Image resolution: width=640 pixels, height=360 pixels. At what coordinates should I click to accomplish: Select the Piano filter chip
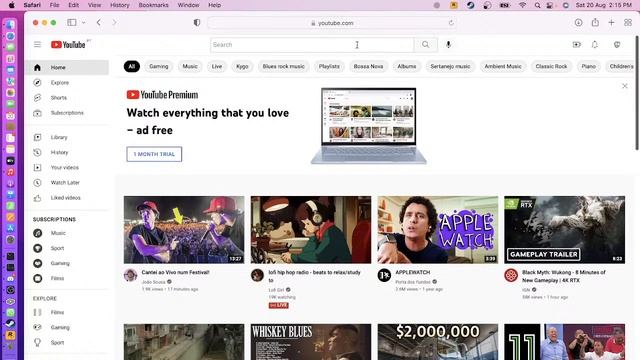[x=589, y=66]
